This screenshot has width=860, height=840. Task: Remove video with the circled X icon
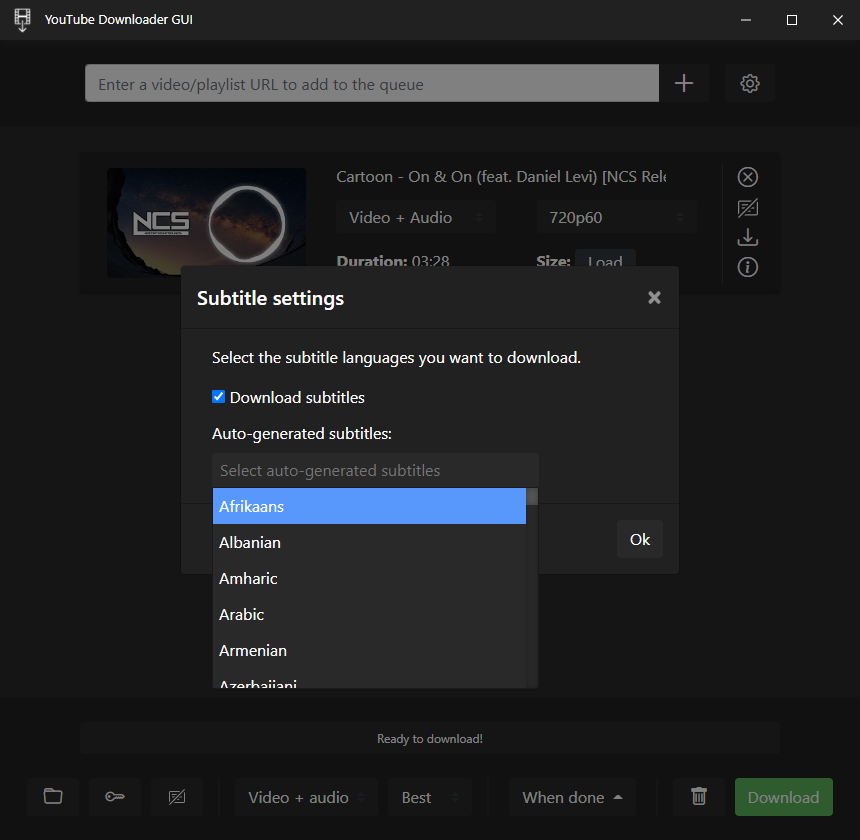pos(748,177)
